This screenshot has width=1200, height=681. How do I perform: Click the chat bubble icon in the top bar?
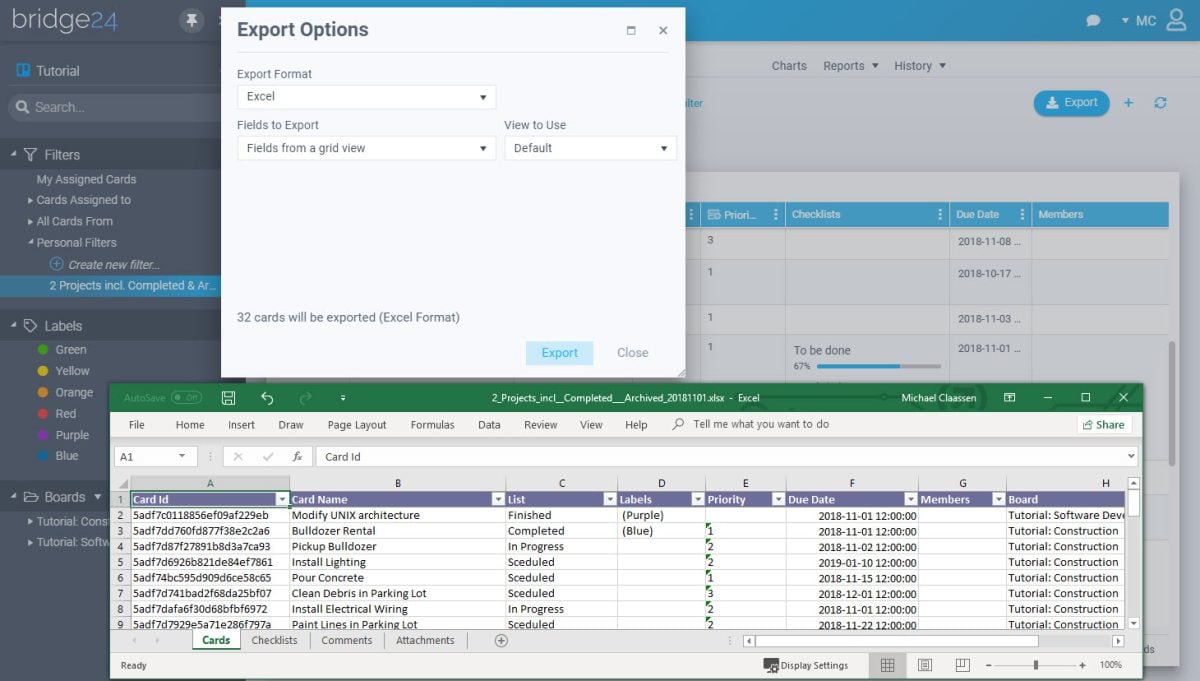coord(1093,20)
